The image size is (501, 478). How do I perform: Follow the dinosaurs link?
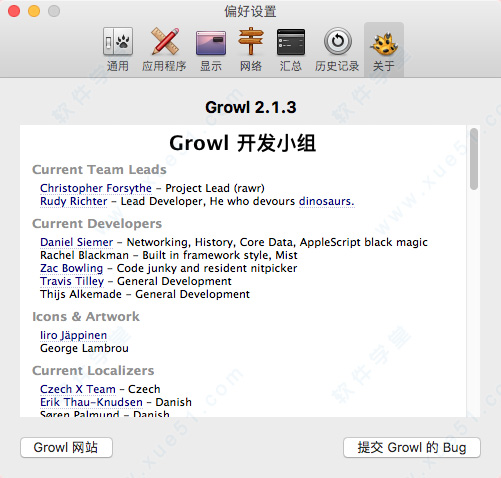326,201
